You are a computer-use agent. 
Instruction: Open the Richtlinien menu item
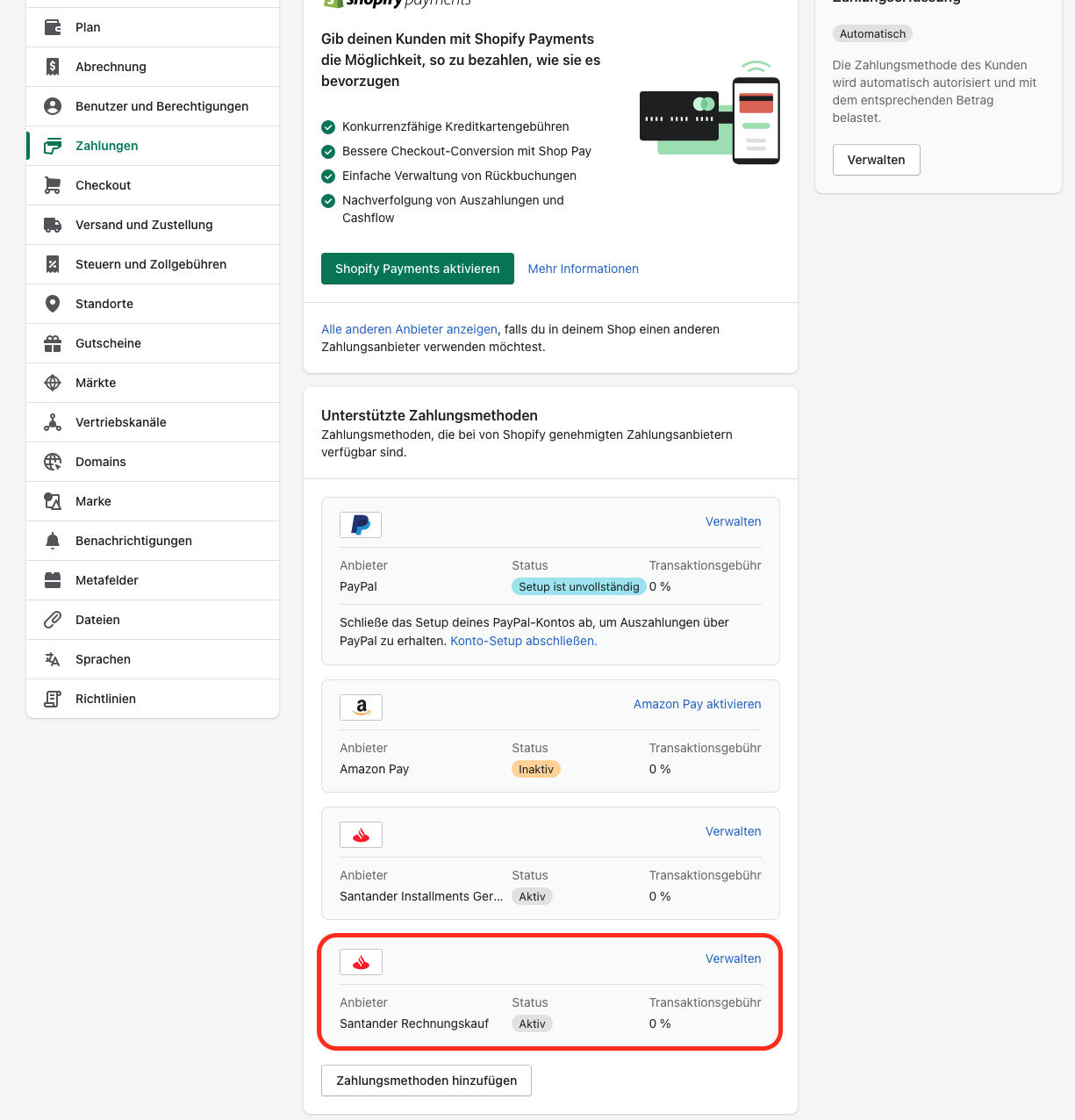[153, 699]
